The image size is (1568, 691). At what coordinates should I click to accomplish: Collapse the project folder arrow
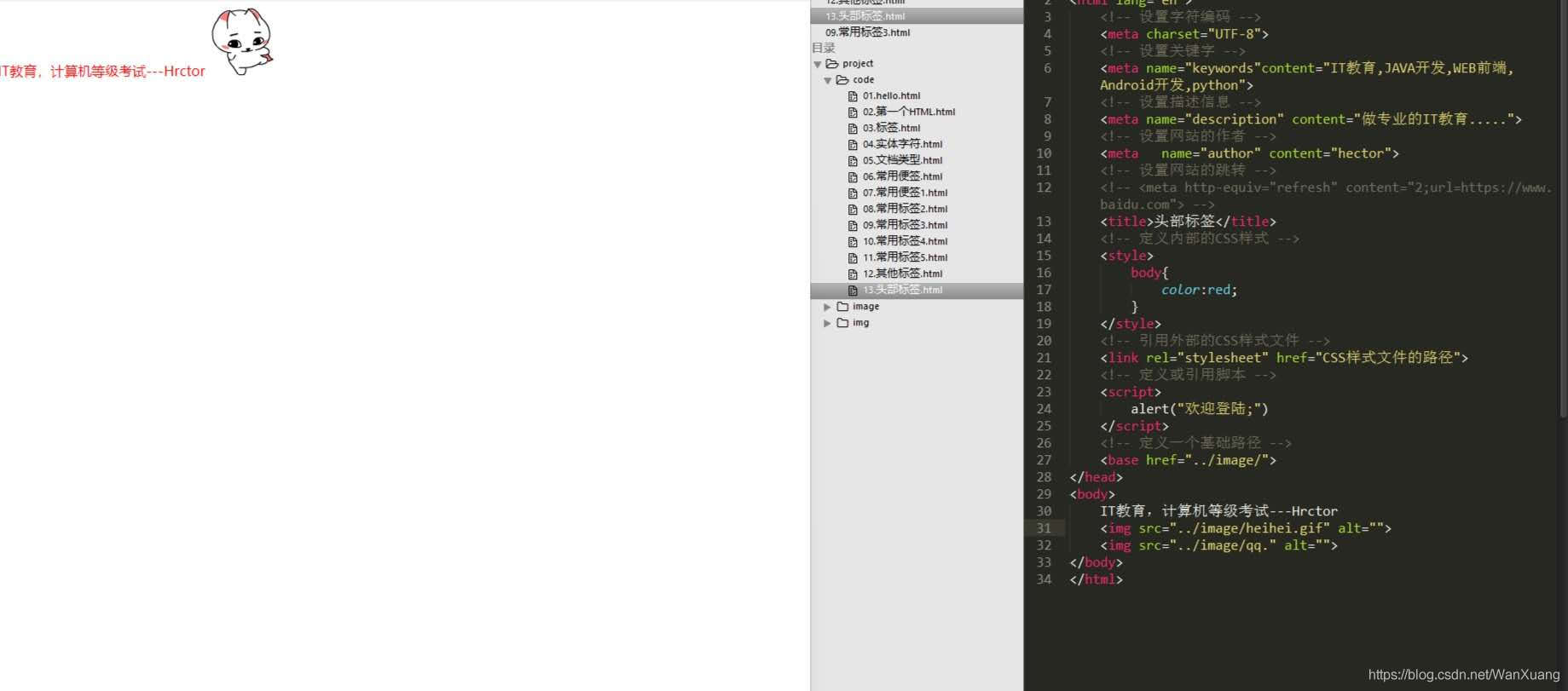point(818,64)
